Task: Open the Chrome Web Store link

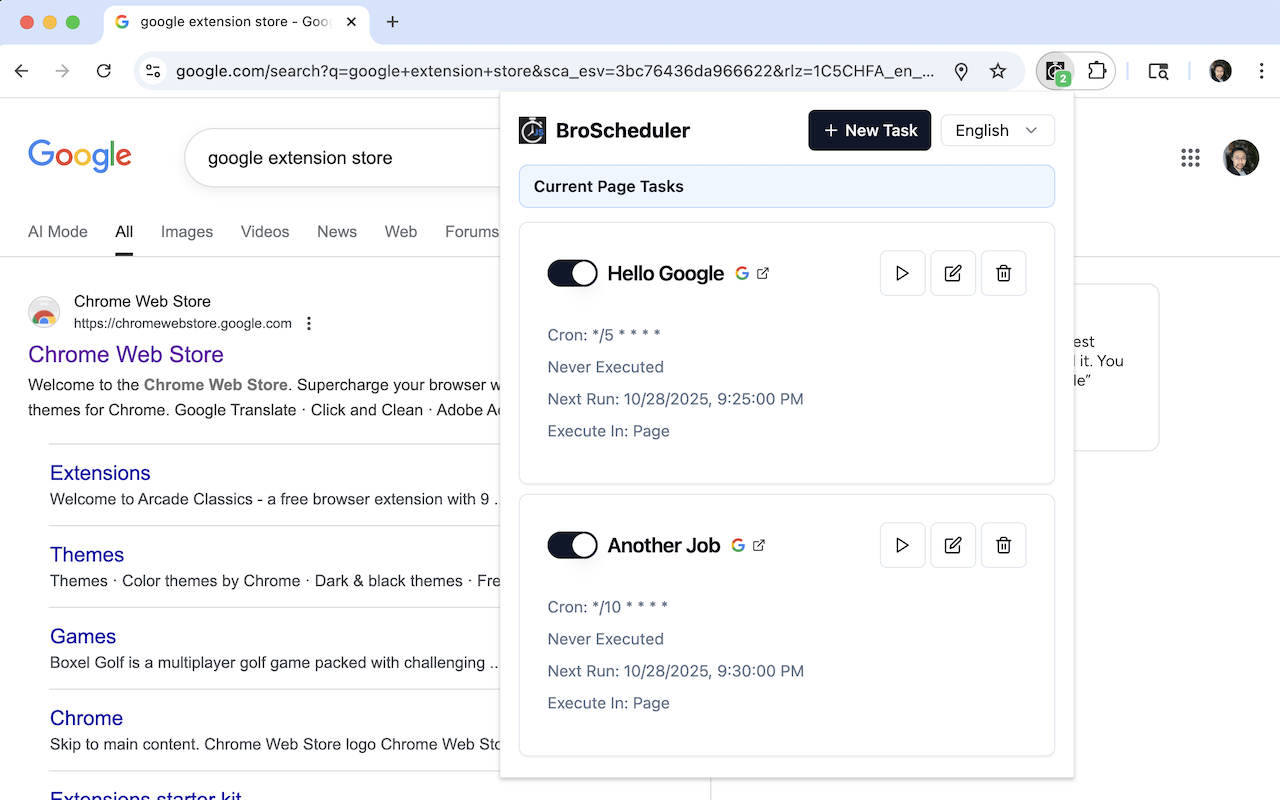Action: (126, 354)
